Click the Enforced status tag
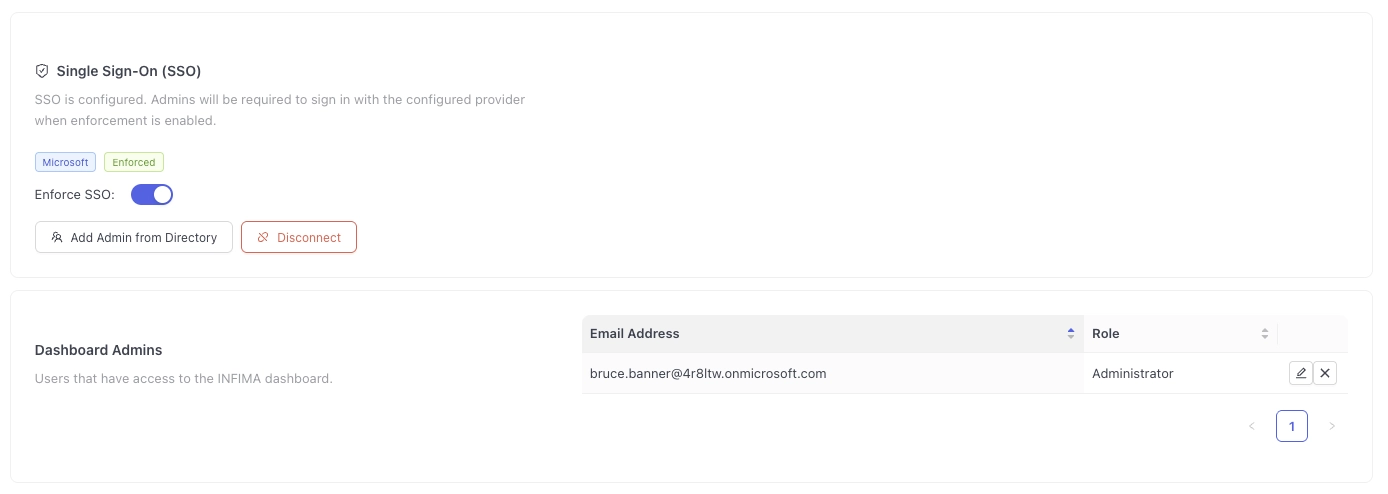 click(134, 162)
